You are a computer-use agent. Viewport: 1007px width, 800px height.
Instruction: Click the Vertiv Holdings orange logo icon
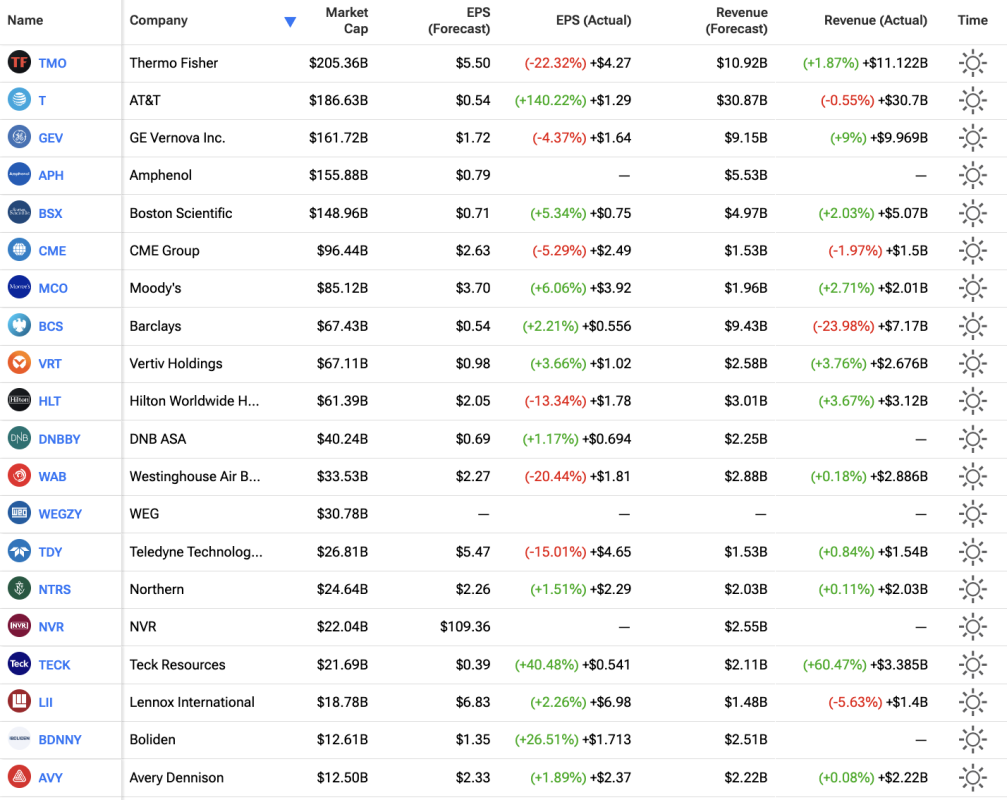[x=19, y=363]
